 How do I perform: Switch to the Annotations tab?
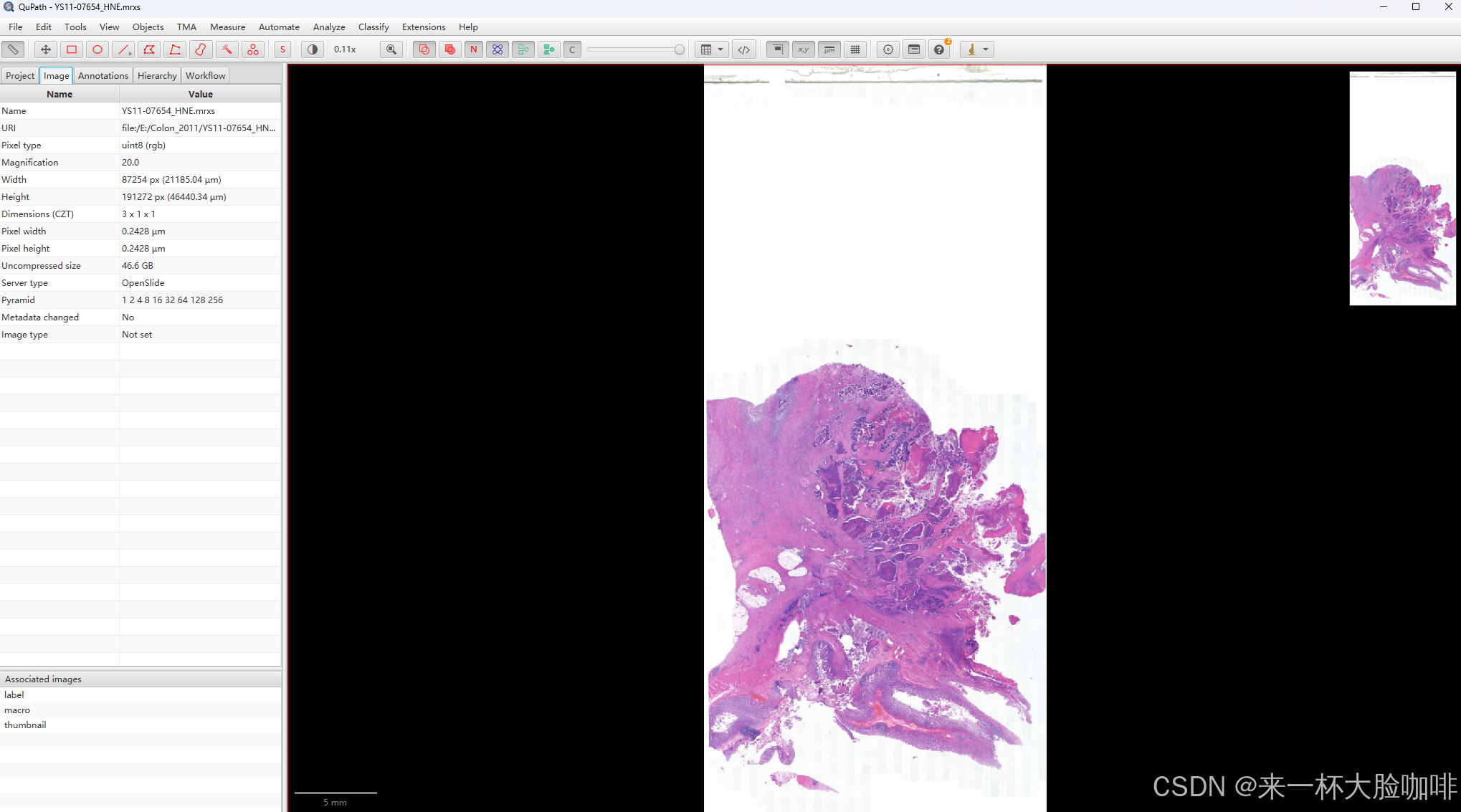coord(103,75)
